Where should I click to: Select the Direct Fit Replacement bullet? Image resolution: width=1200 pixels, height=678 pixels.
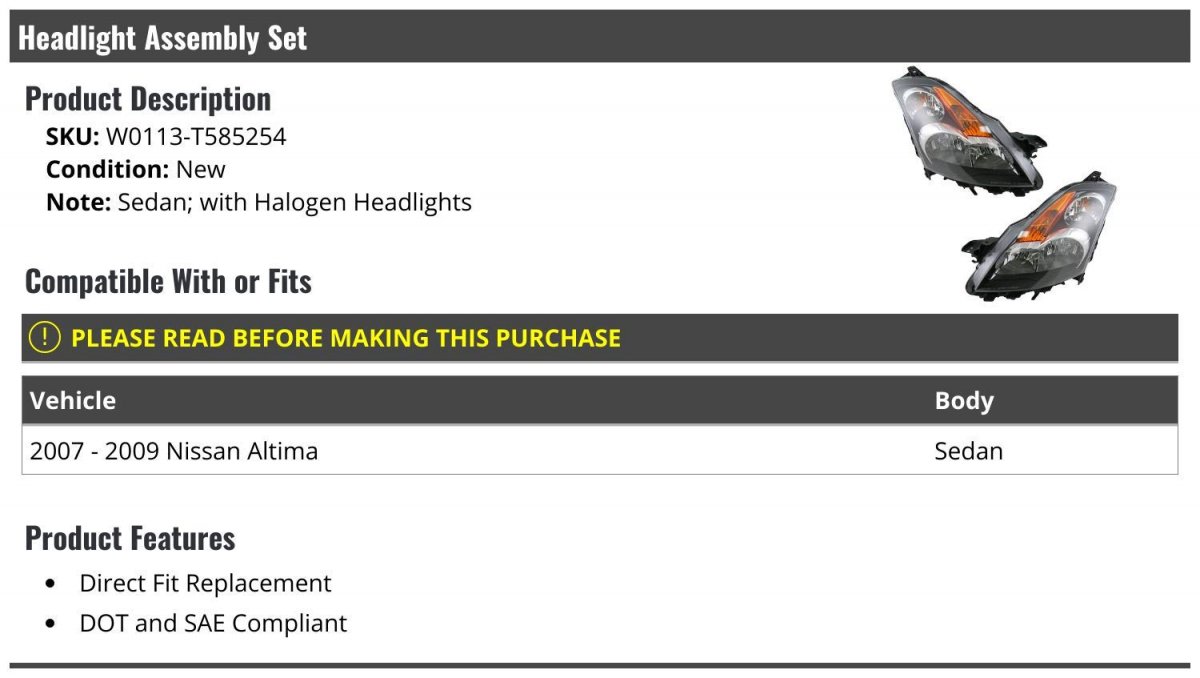(205, 583)
